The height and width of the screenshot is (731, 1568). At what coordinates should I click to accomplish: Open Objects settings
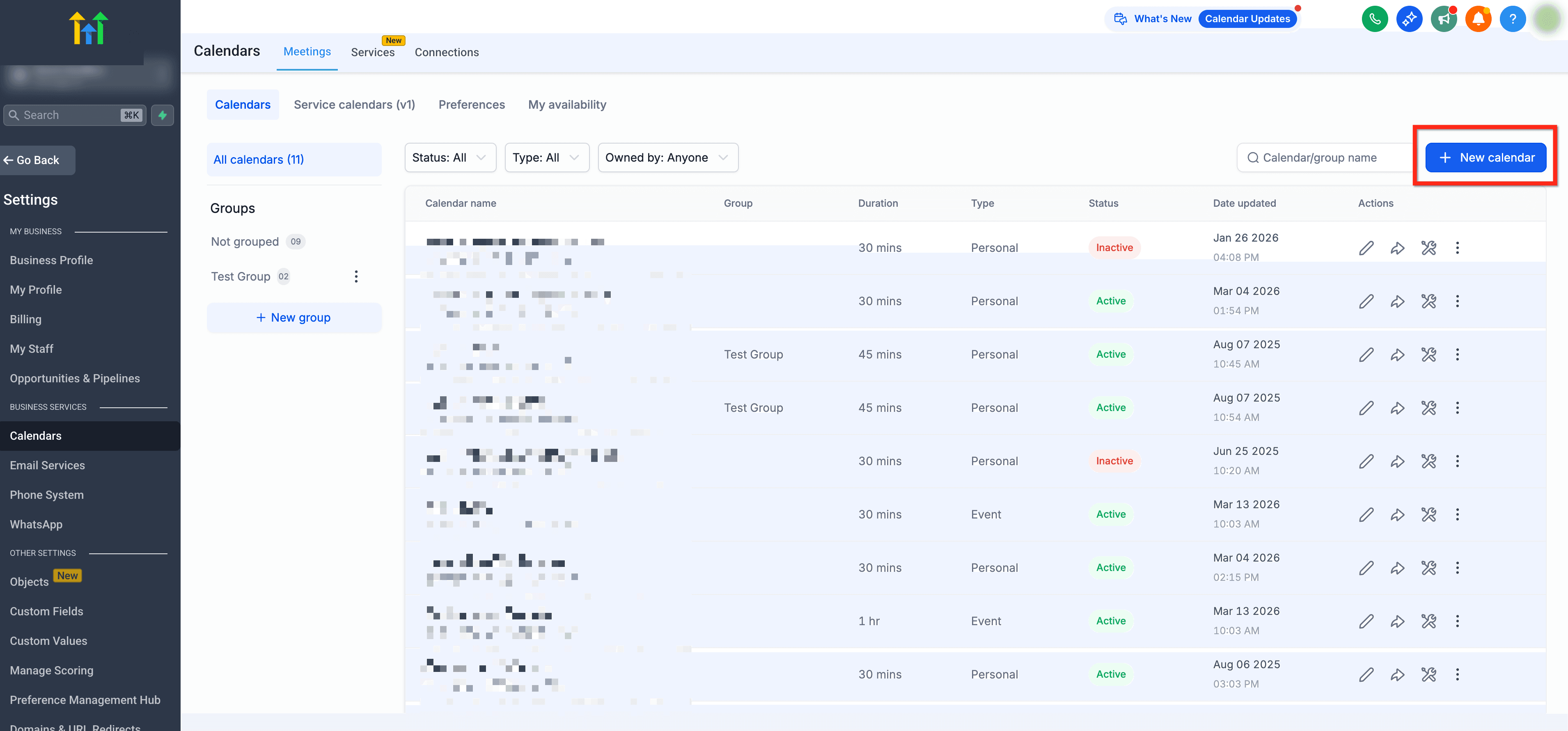(x=29, y=582)
